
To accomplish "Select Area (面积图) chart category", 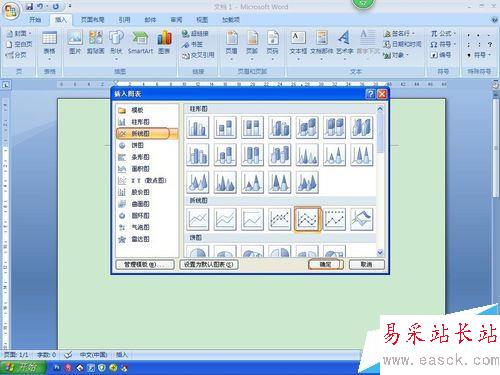I will (147, 169).
